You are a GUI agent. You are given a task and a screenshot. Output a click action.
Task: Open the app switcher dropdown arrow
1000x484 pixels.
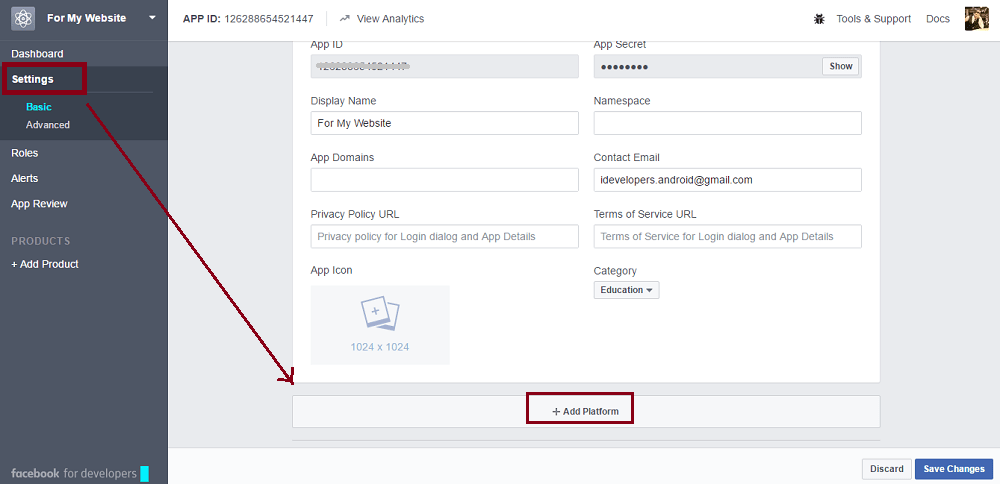click(152, 18)
